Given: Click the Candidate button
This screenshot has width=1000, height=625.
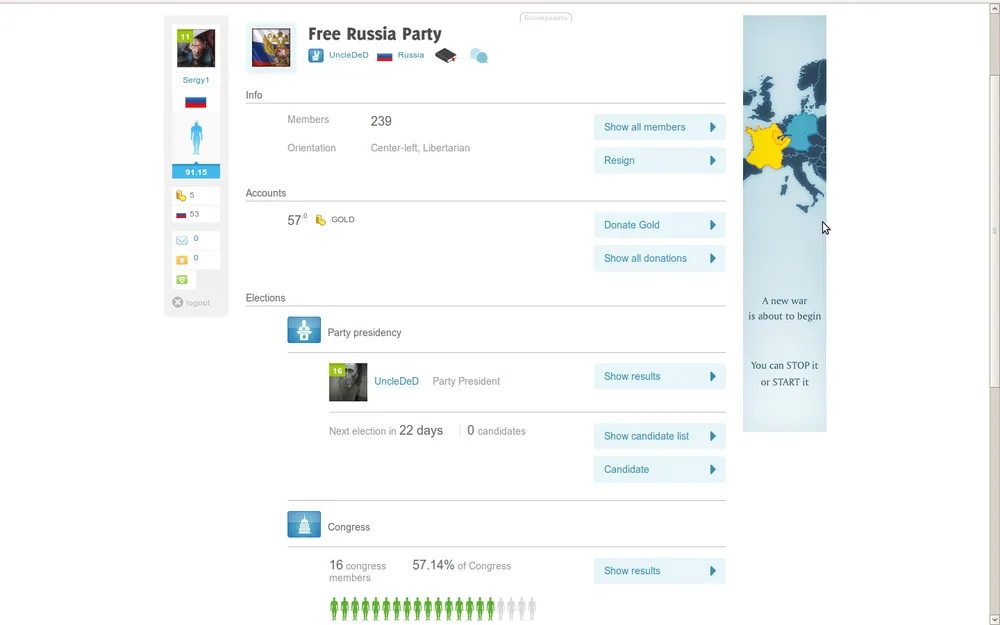Looking at the screenshot, I should 659,469.
